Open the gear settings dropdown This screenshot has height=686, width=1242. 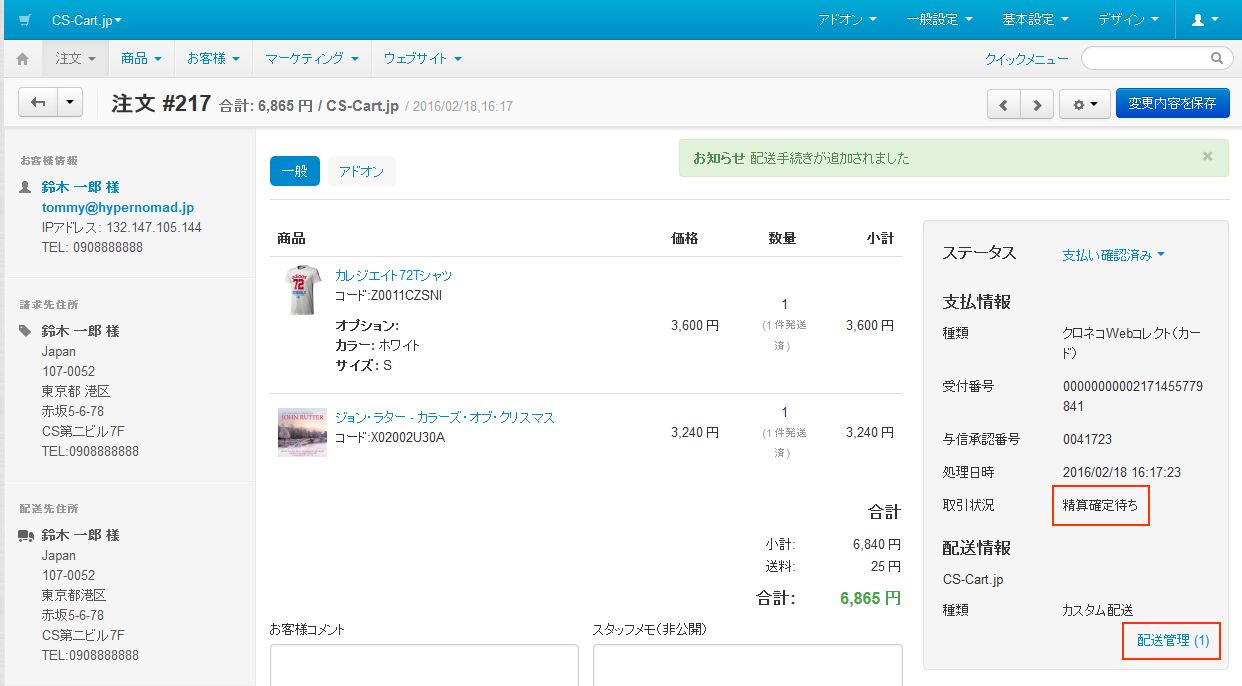pyautogui.click(x=1084, y=103)
